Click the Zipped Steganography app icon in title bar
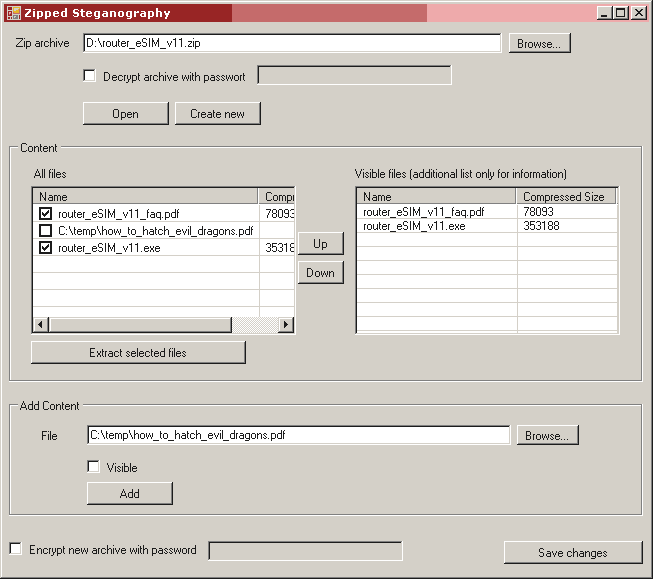The height and width of the screenshot is (579, 653). coord(14,13)
